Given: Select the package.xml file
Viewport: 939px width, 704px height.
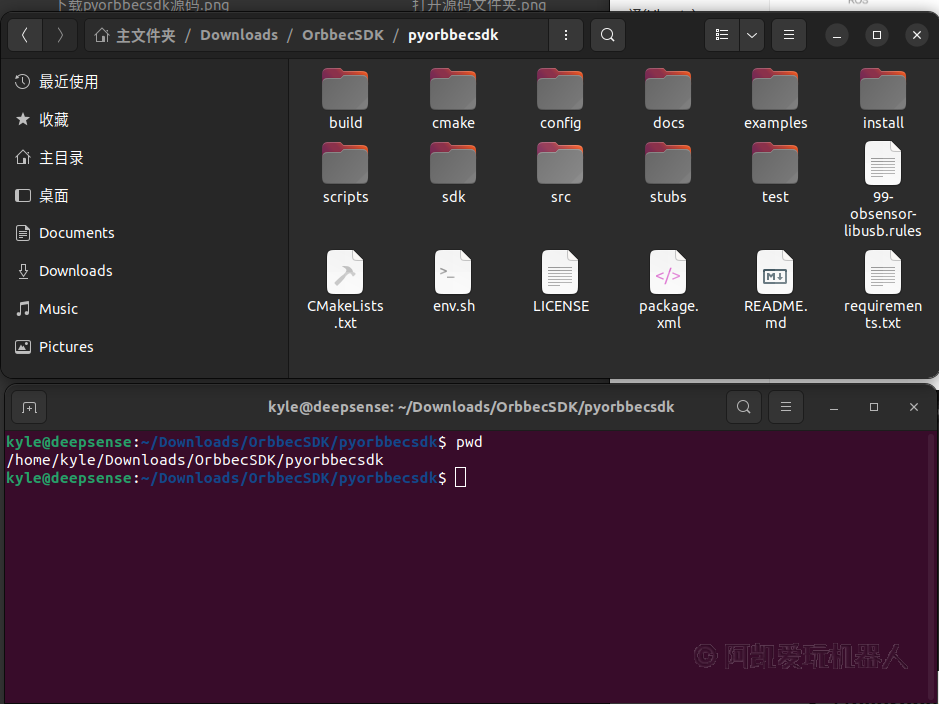Looking at the screenshot, I should click(668, 290).
